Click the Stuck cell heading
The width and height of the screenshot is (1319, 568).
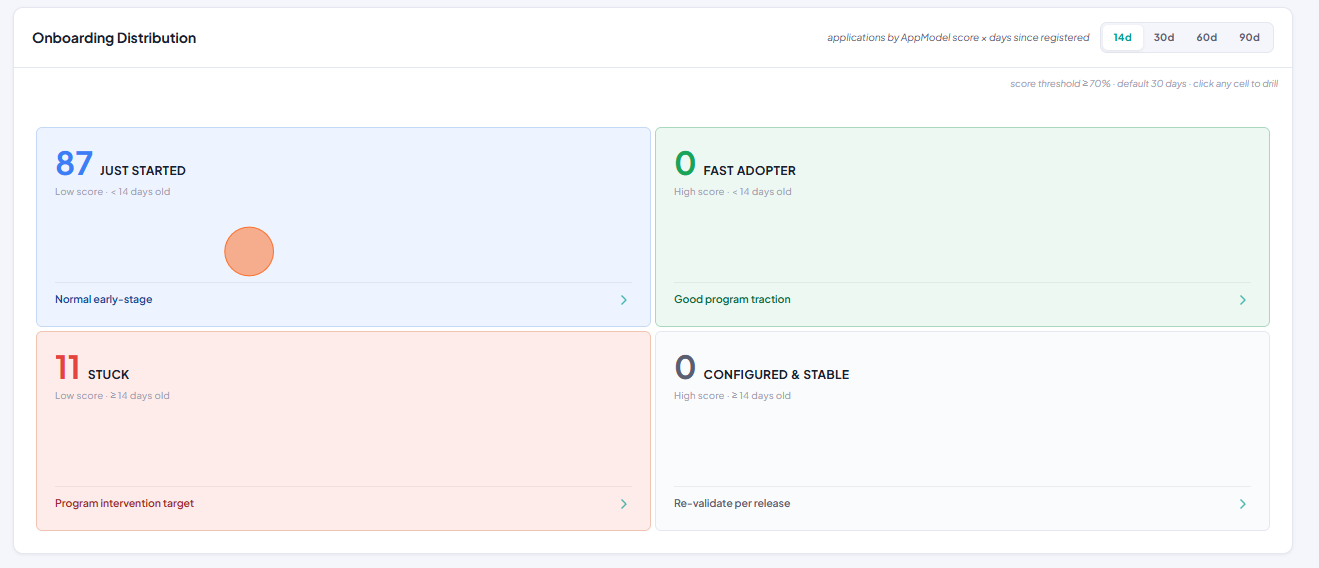point(109,375)
